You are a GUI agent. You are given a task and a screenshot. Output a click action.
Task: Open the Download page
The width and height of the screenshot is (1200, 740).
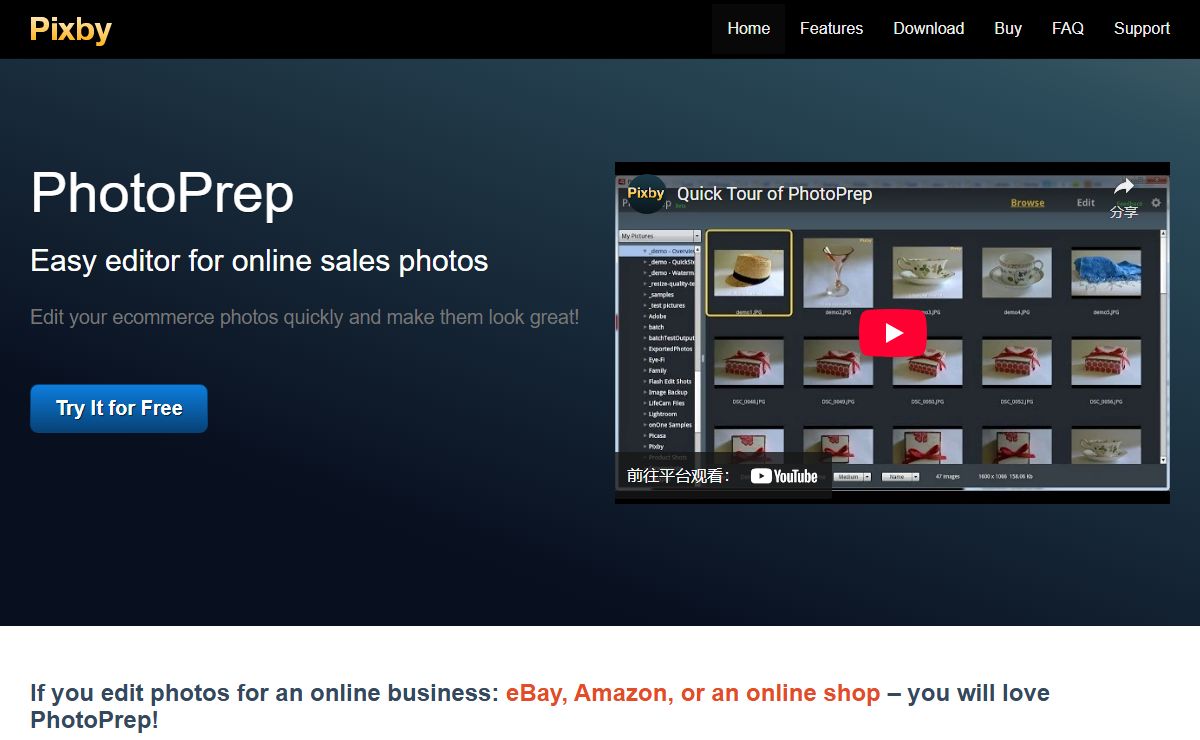[x=928, y=28]
